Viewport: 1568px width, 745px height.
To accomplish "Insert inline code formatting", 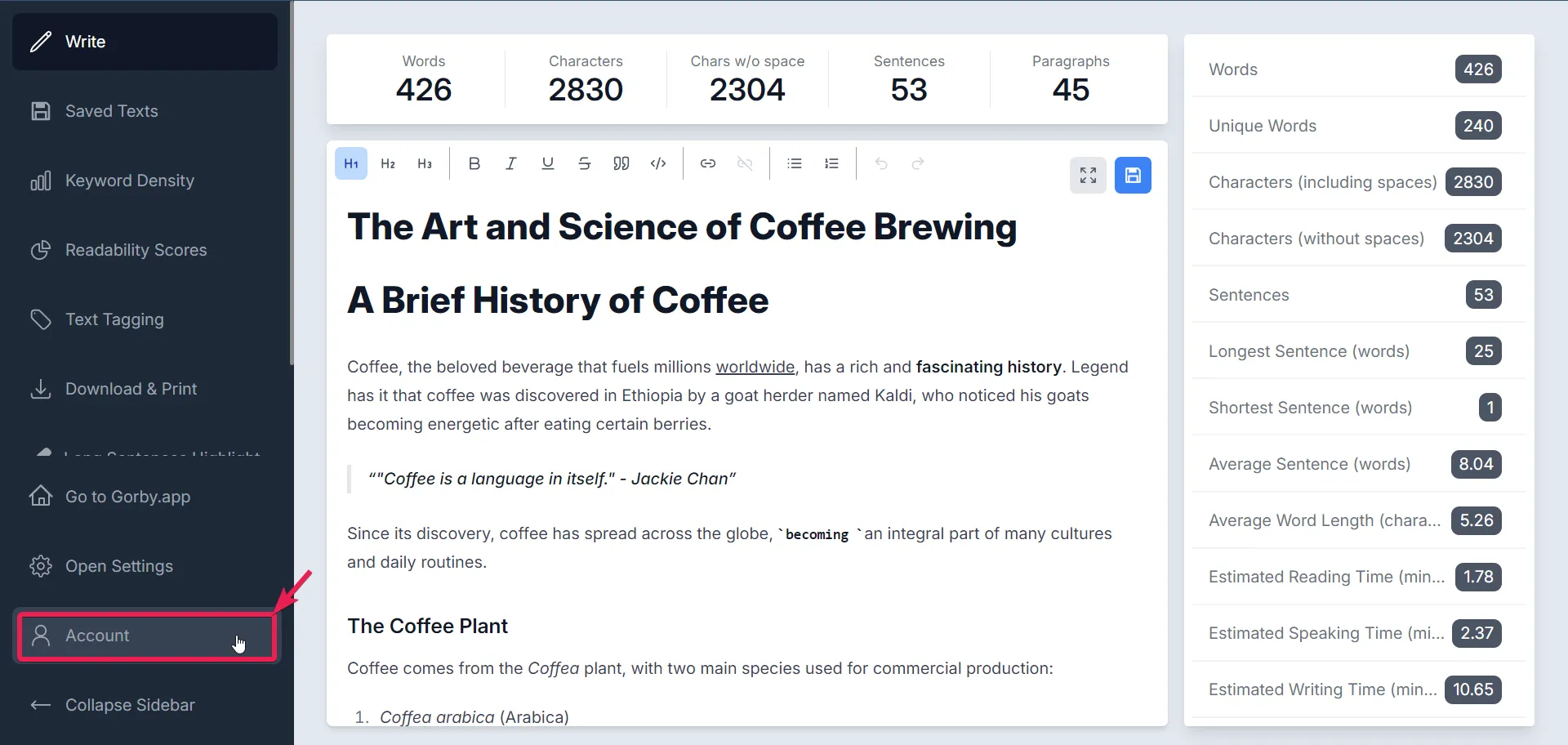I will pyautogui.click(x=658, y=163).
